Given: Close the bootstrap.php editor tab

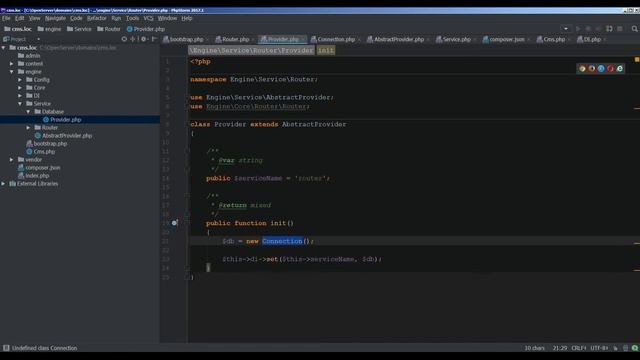Looking at the screenshot, I should pos(207,40).
